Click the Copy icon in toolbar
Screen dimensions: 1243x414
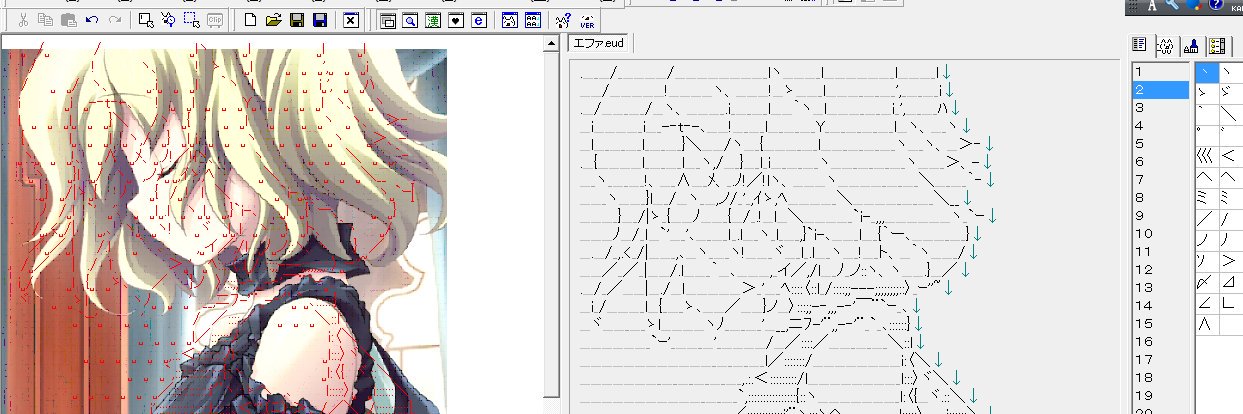click(46, 20)
